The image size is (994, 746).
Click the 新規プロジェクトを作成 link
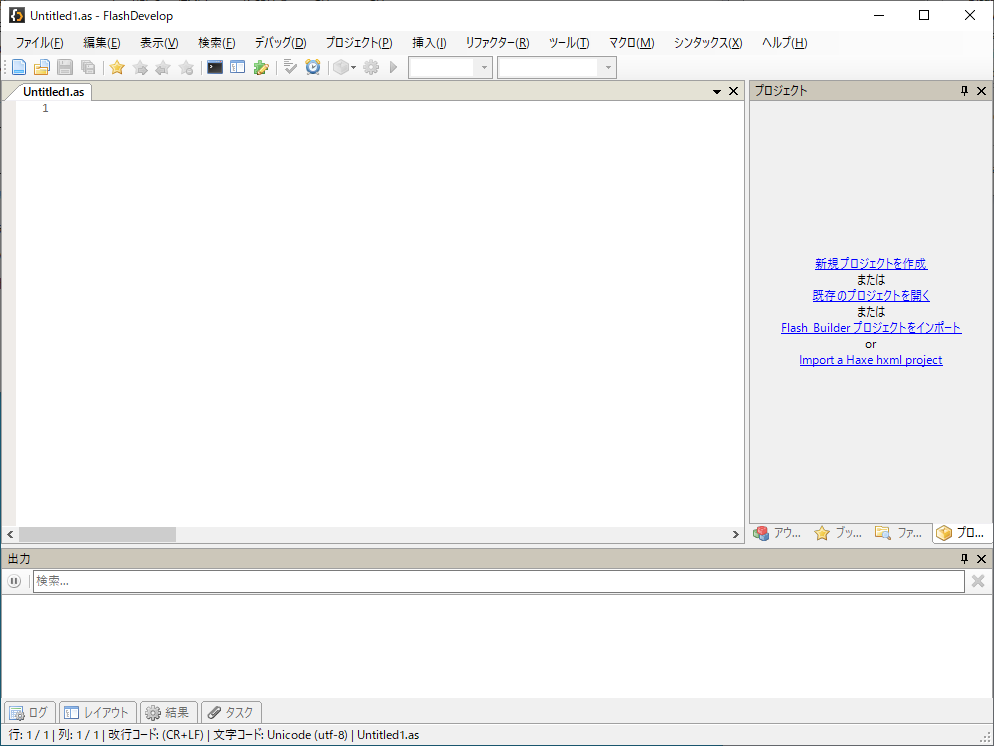(x=871, y=264)
